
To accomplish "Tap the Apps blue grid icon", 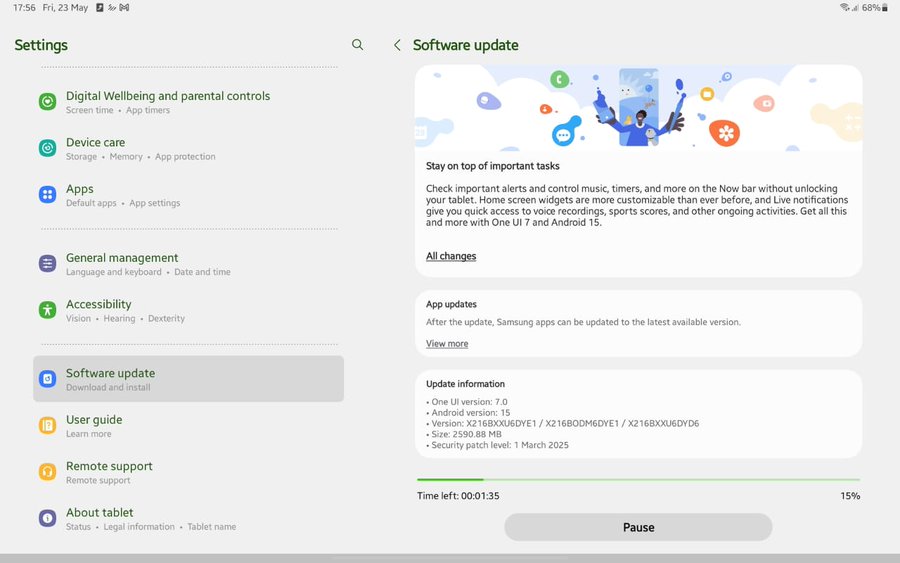I will pos(47,195).
